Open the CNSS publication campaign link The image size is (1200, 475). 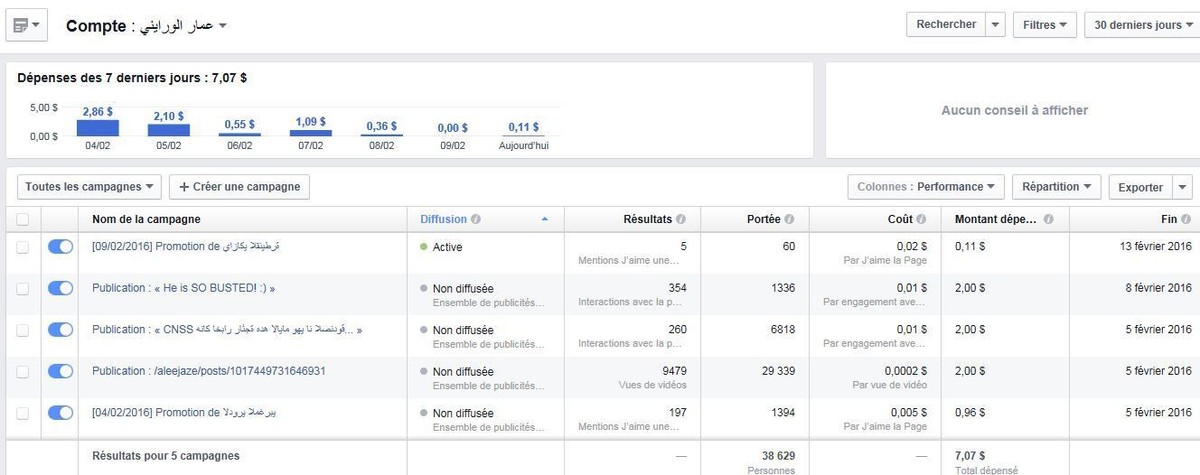[x=227, y=330]
